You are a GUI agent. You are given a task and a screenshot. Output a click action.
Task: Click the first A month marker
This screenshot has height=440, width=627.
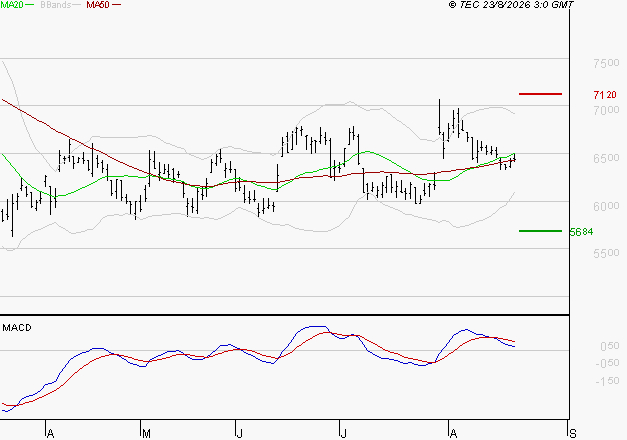coord(50,434)
